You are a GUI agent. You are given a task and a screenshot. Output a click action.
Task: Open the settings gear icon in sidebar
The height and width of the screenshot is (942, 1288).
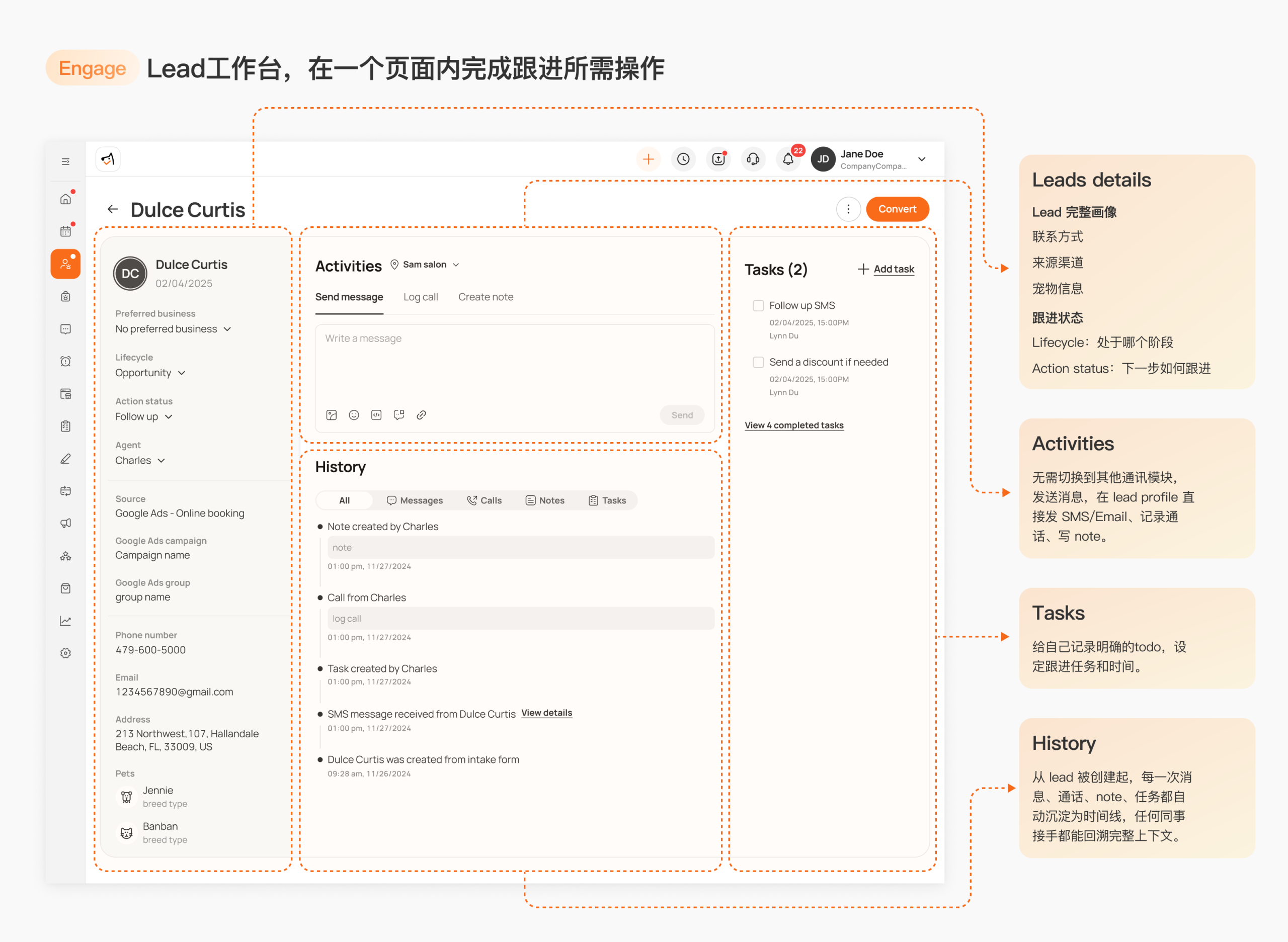click(x=65, y=653)
